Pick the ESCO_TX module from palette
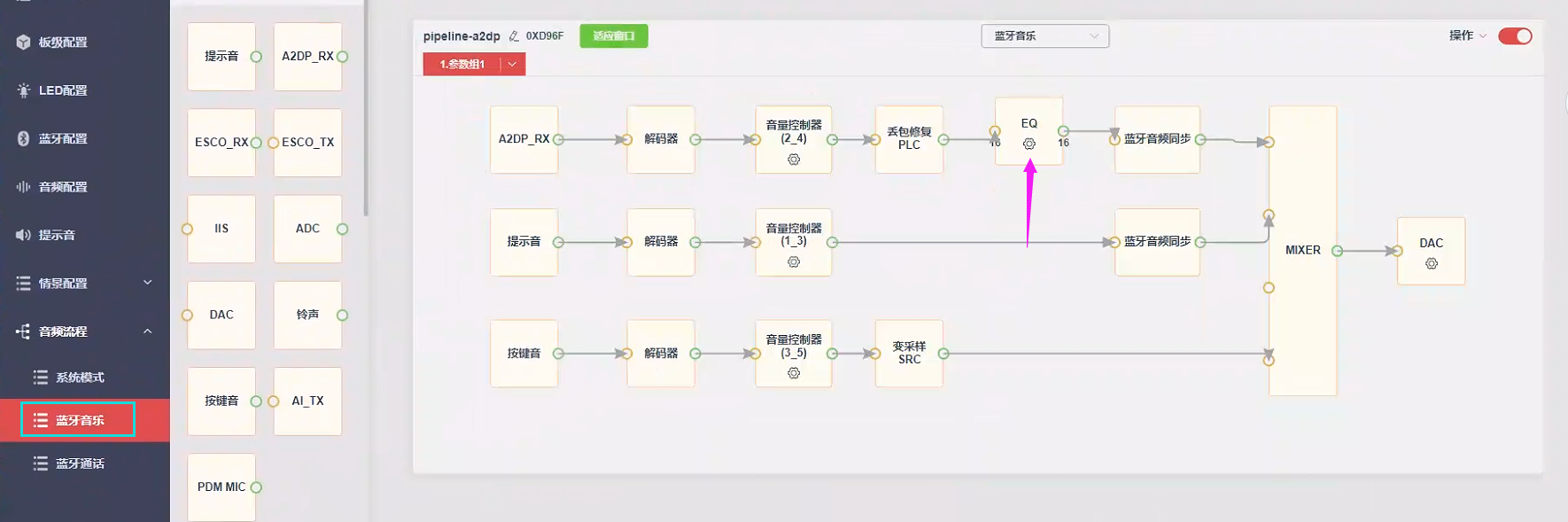 307,143
